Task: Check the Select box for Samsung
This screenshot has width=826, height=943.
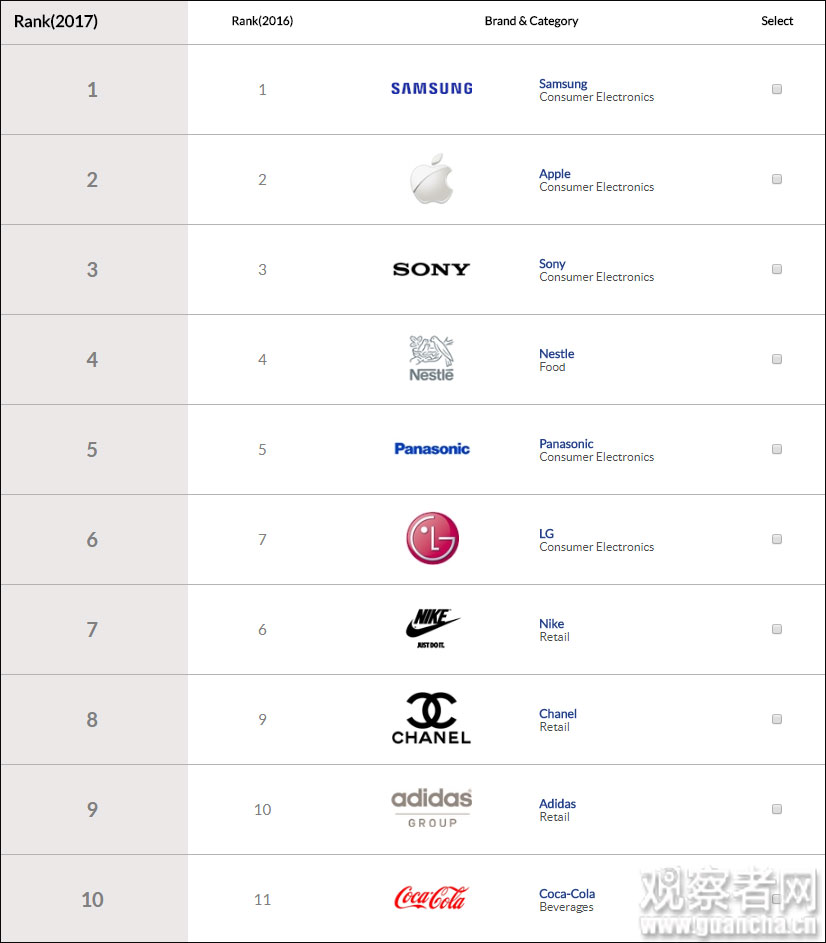Action: [777, 89]
